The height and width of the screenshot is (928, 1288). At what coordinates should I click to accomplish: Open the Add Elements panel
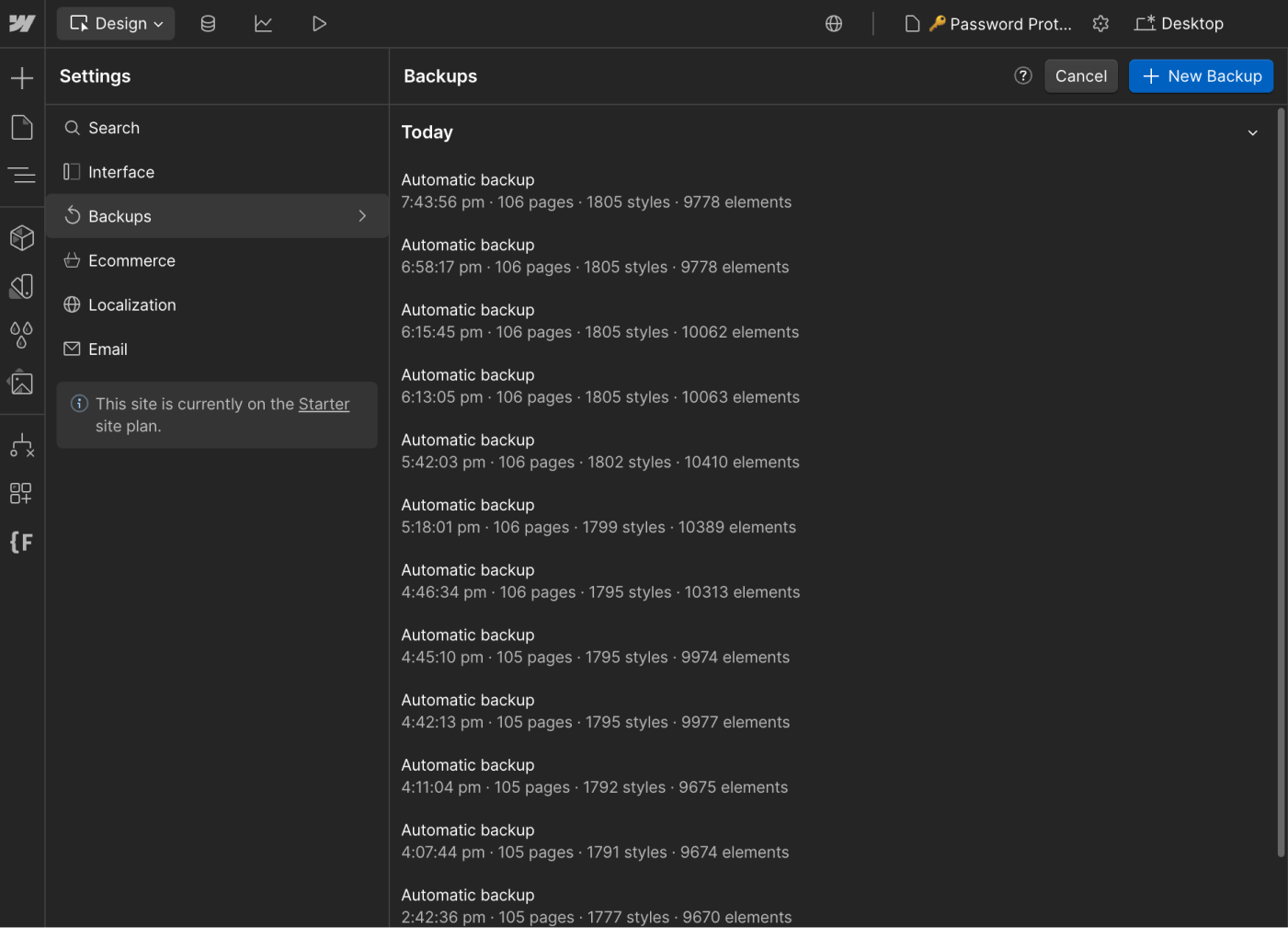22,77
